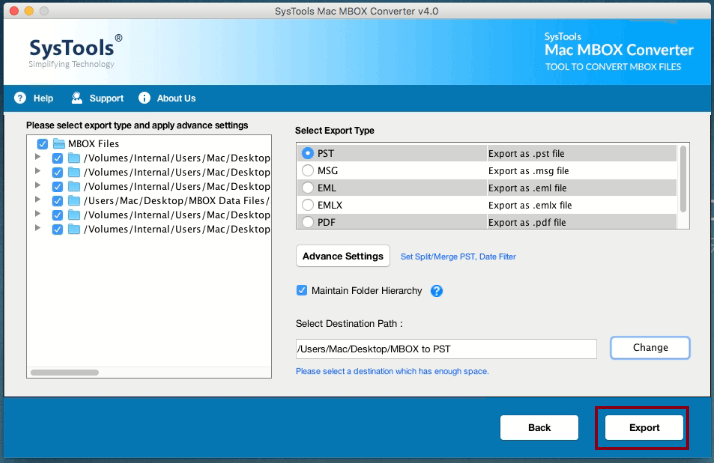Click the Change destination button
This screenshot has height=463, width=714.
[650, 348]
